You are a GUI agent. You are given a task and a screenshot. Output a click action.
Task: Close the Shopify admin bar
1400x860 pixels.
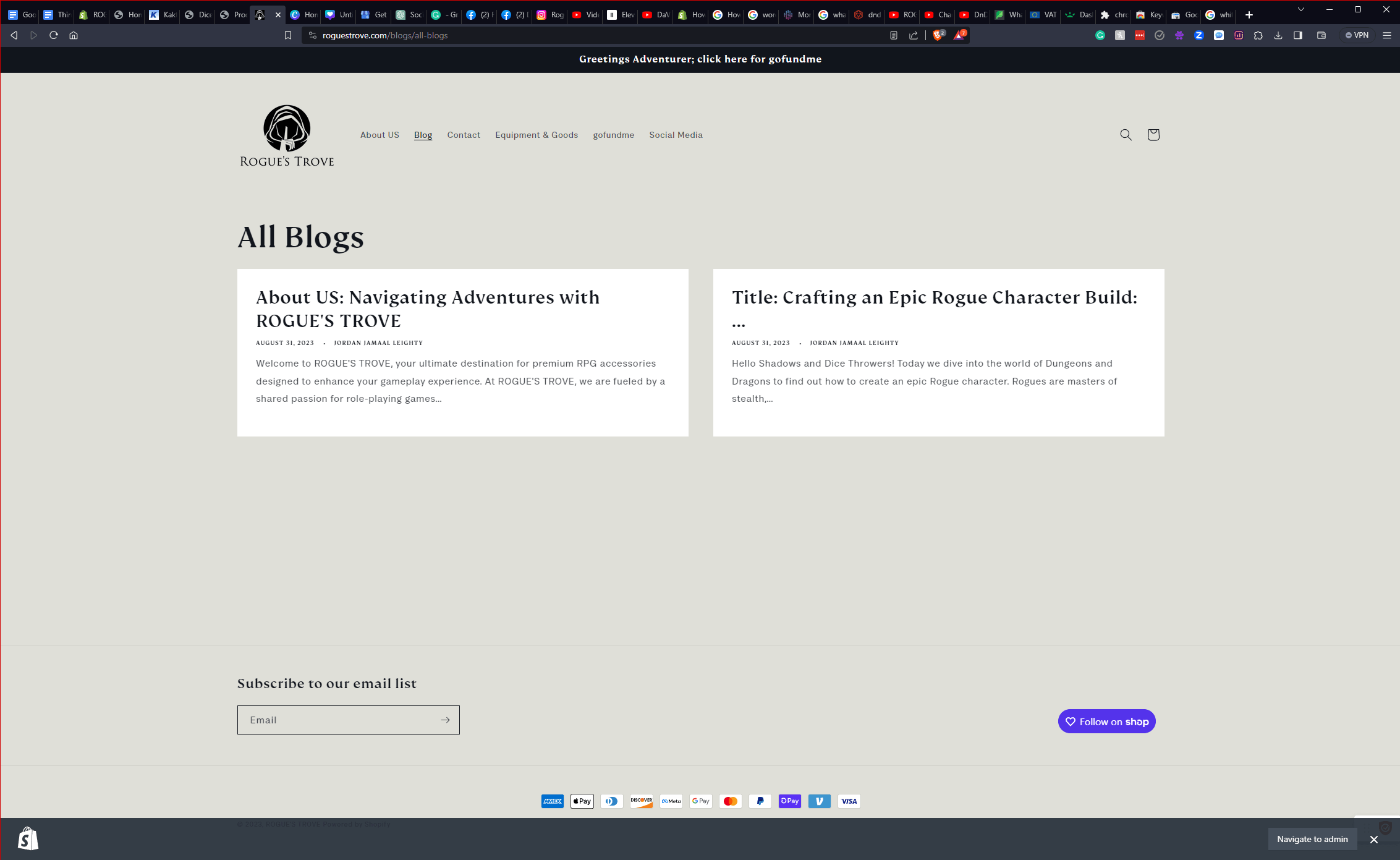(x=1373, y=839)
